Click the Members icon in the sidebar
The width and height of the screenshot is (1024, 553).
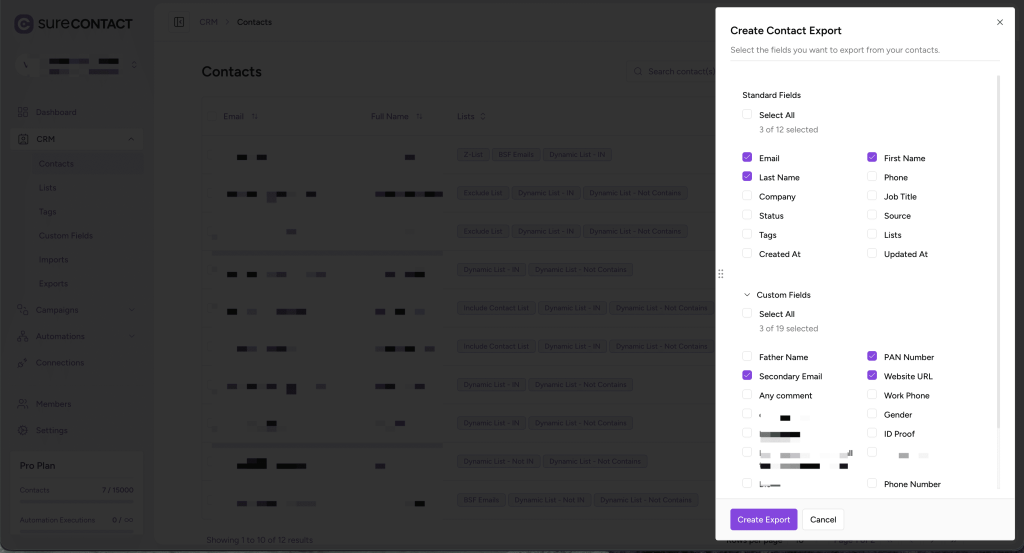[24, 404]
